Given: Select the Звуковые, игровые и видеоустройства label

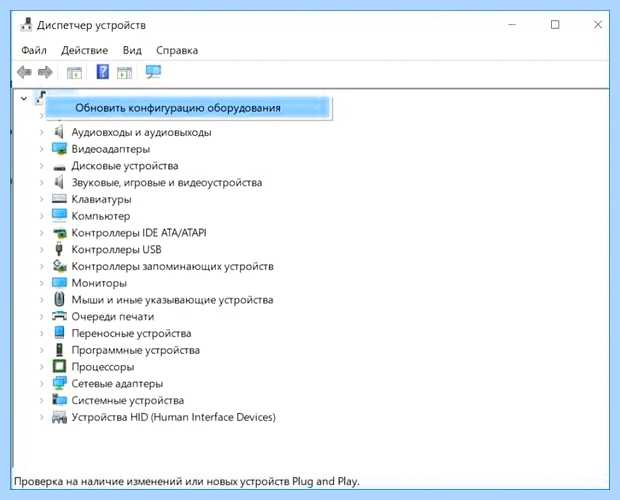Looking at the screenshot, I should (167, 183).
